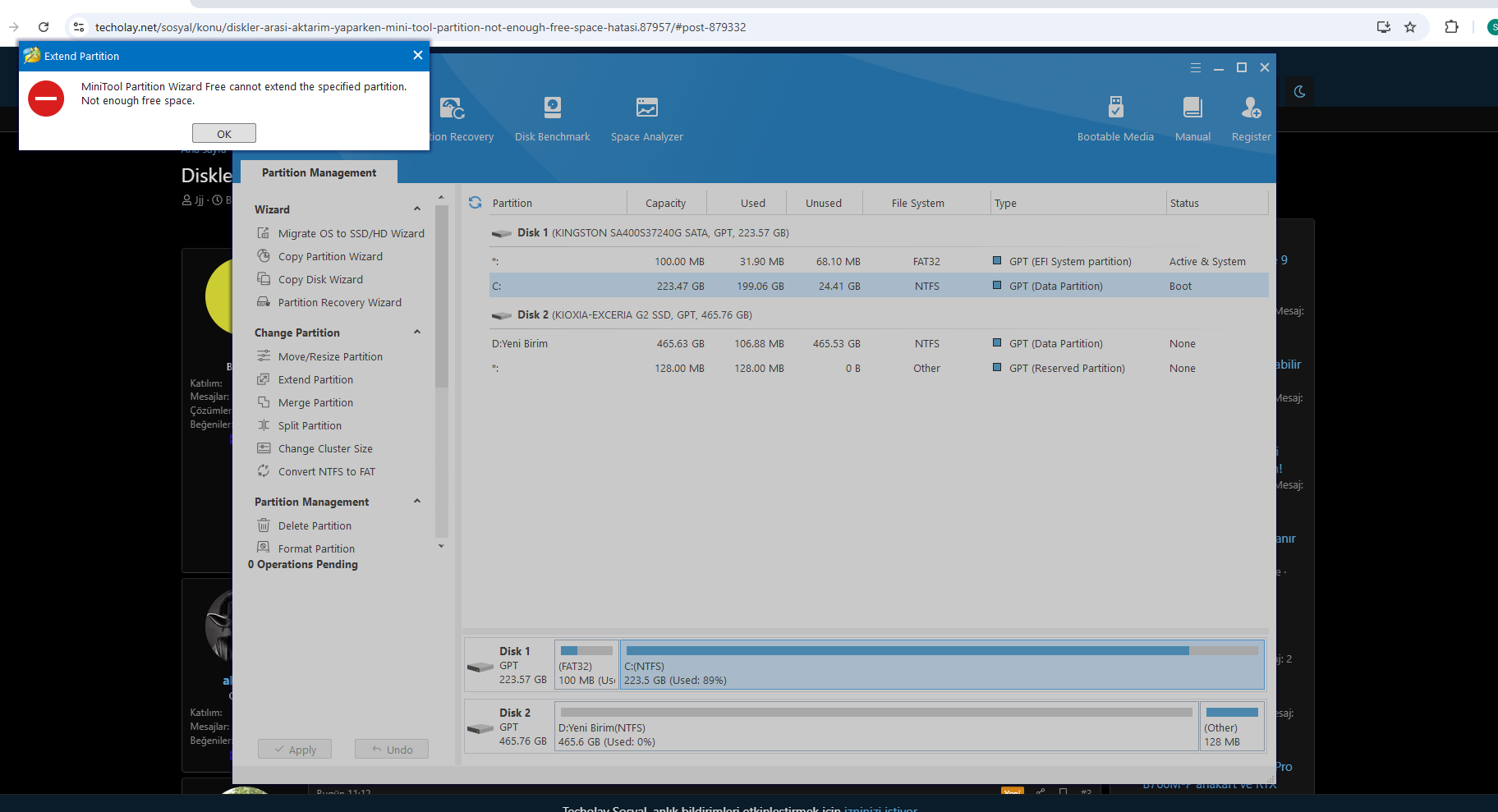Click the Change Cluster Size icon

(x=264, y=448)
